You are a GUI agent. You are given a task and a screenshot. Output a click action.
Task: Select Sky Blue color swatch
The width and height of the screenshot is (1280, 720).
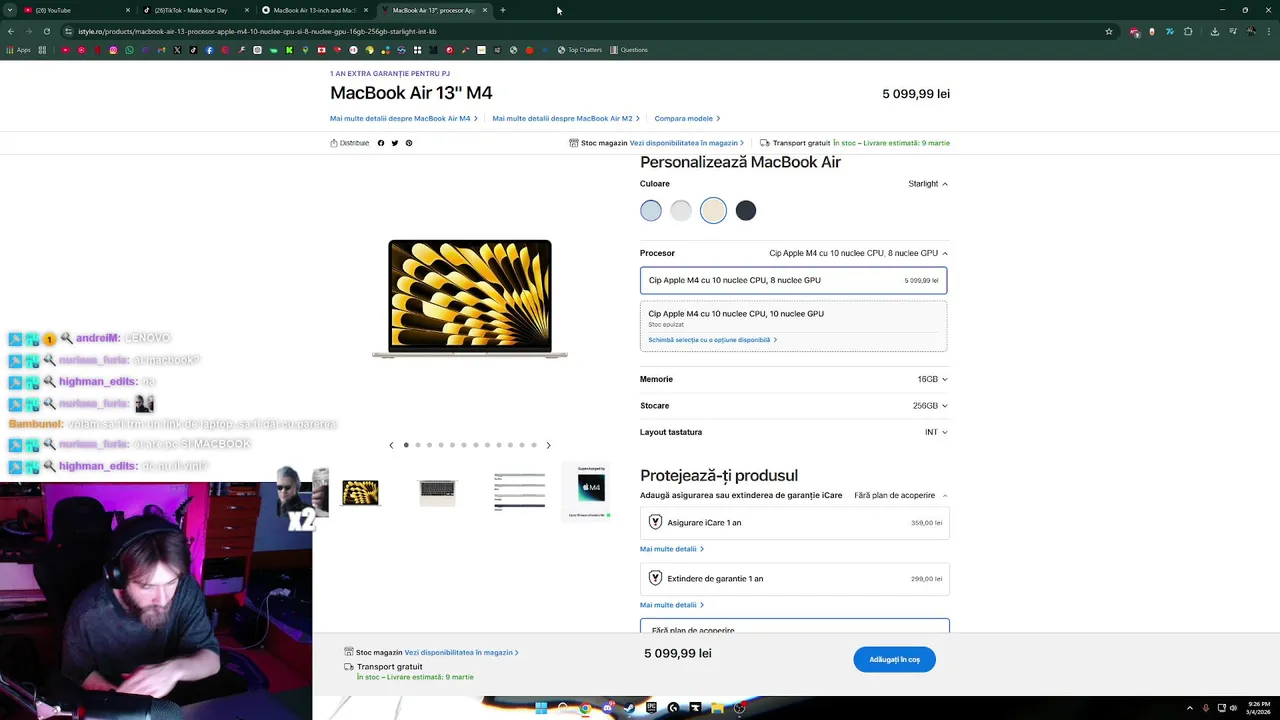(x=651, y=210)
